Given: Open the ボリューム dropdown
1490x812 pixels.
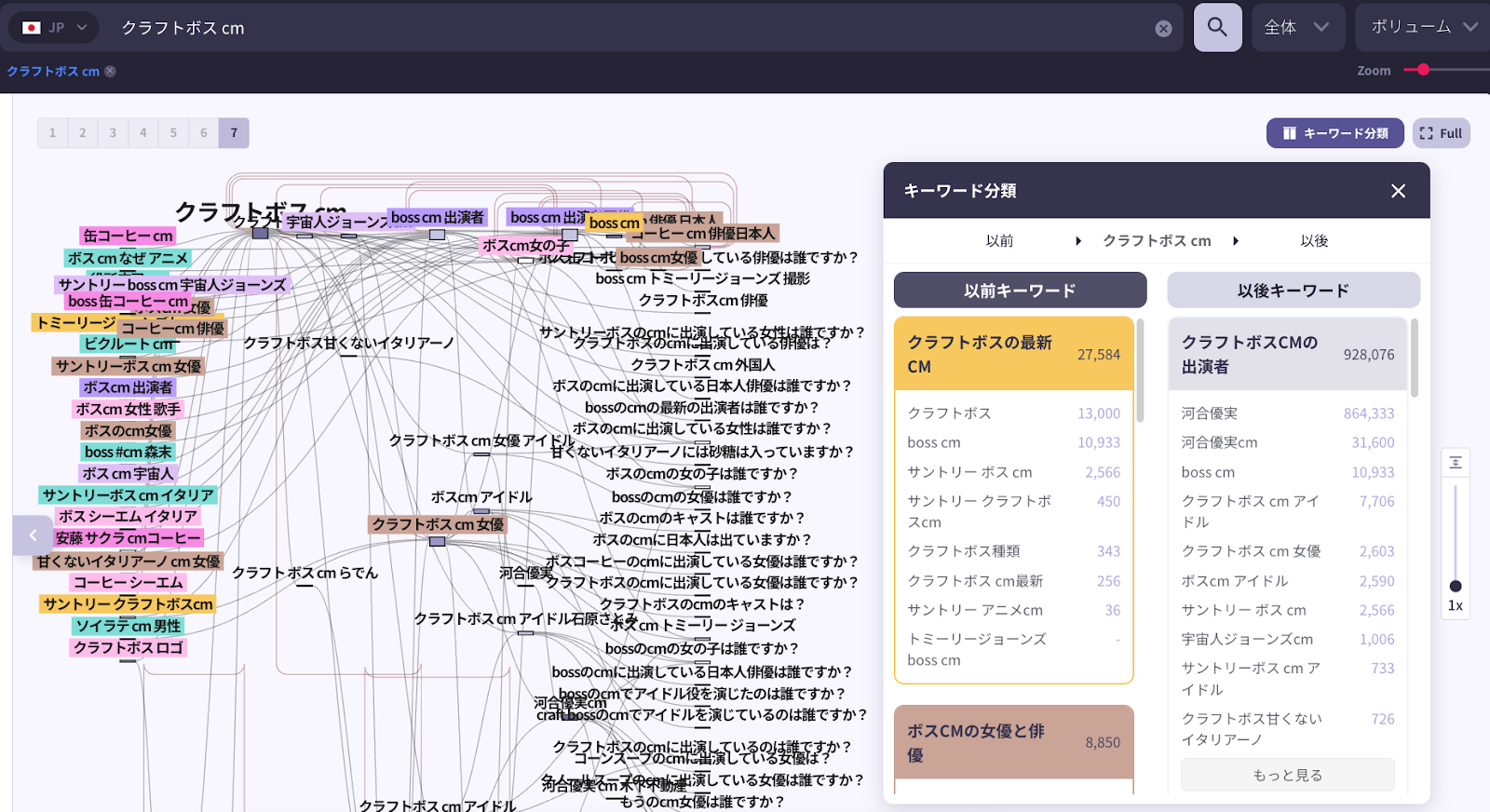Looking at the screenshot, I should tap(1423, 27).
